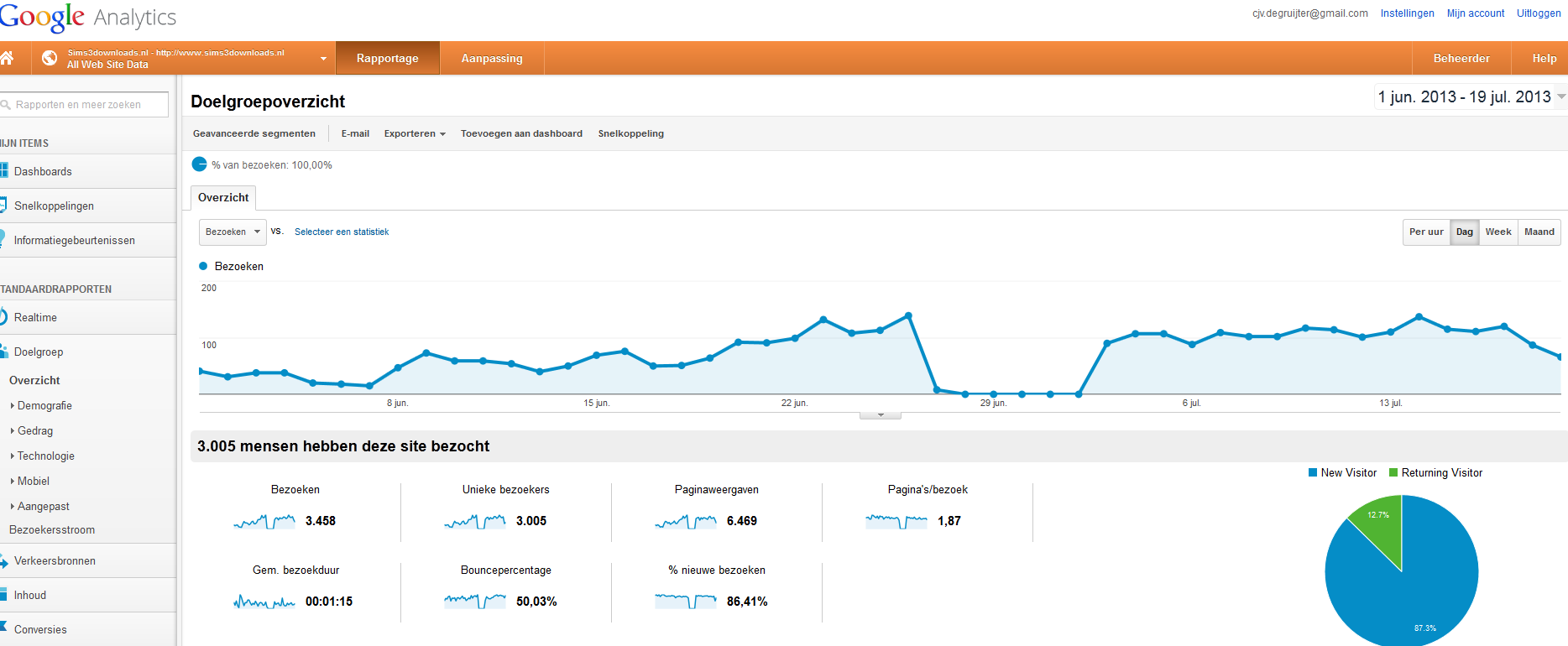Open Overzicht under Doelgroep sidebar
1568x646 pixels.
tap(34, 380)
